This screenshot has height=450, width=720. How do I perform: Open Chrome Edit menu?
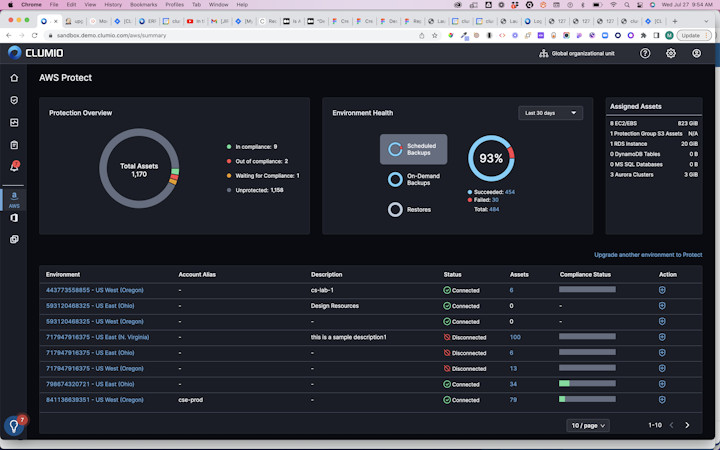coord(71,5)
